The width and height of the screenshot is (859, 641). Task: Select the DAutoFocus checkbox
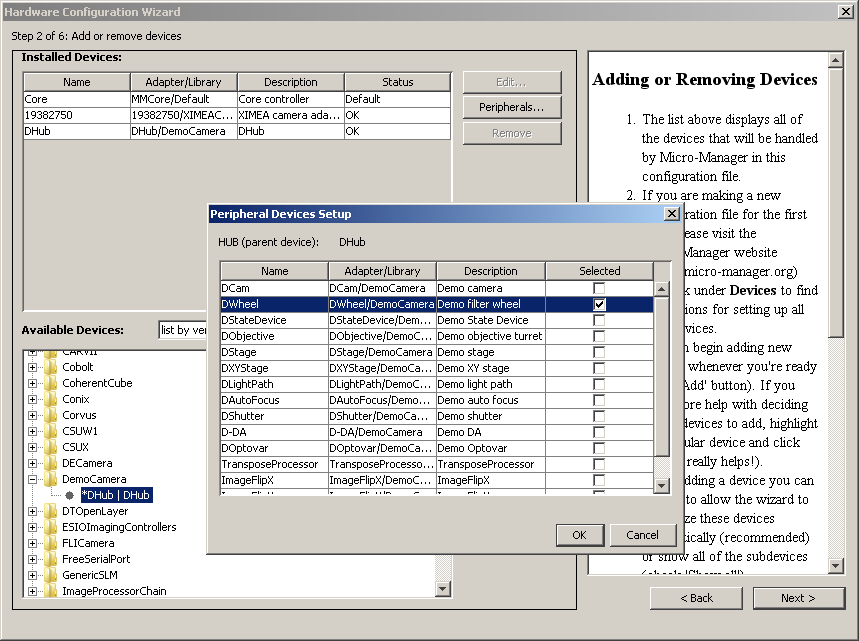click(599, 400)
